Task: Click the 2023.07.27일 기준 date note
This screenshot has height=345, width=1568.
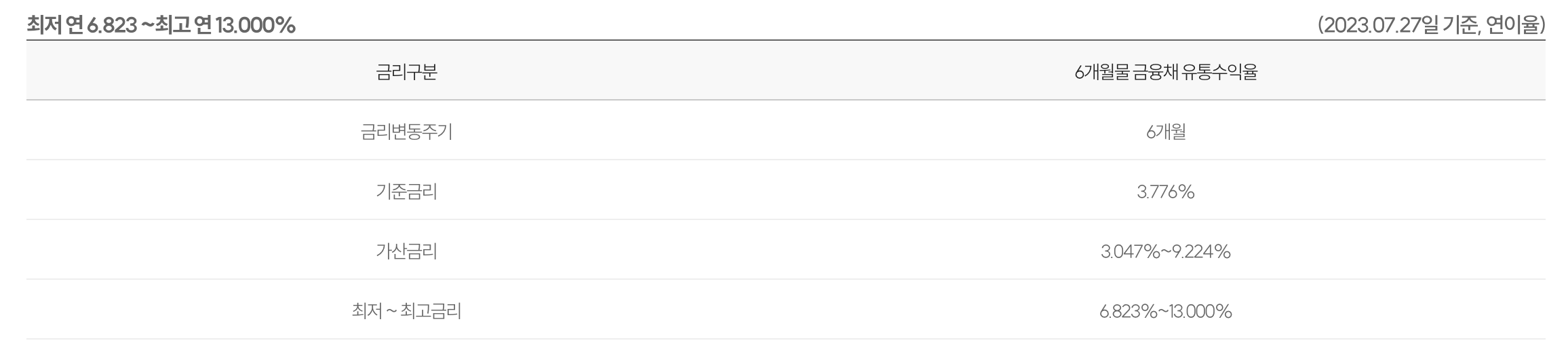Action: point(1401,25)
